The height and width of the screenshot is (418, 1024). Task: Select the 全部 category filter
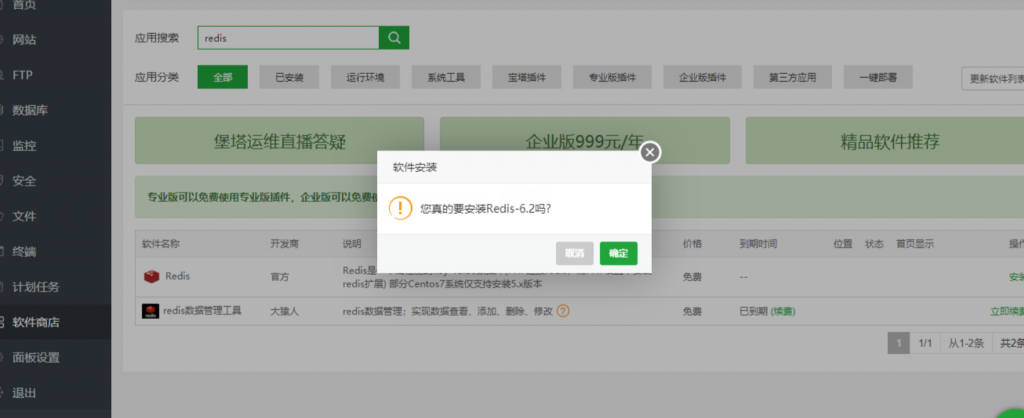tap(222, 77)
